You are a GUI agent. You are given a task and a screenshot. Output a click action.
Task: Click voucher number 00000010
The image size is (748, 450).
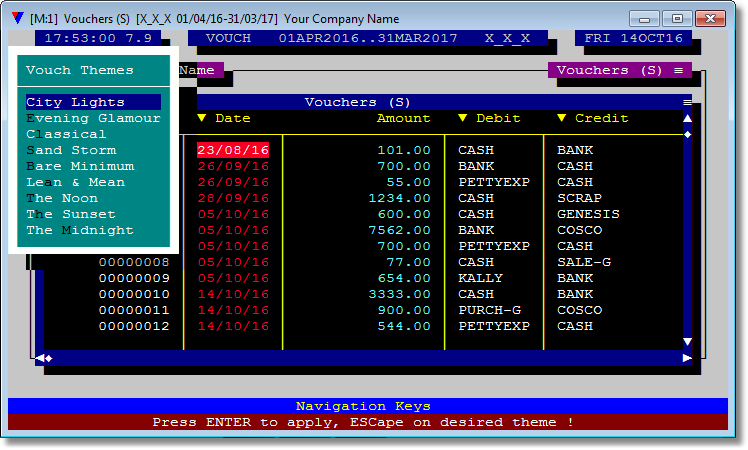point(134,294)
